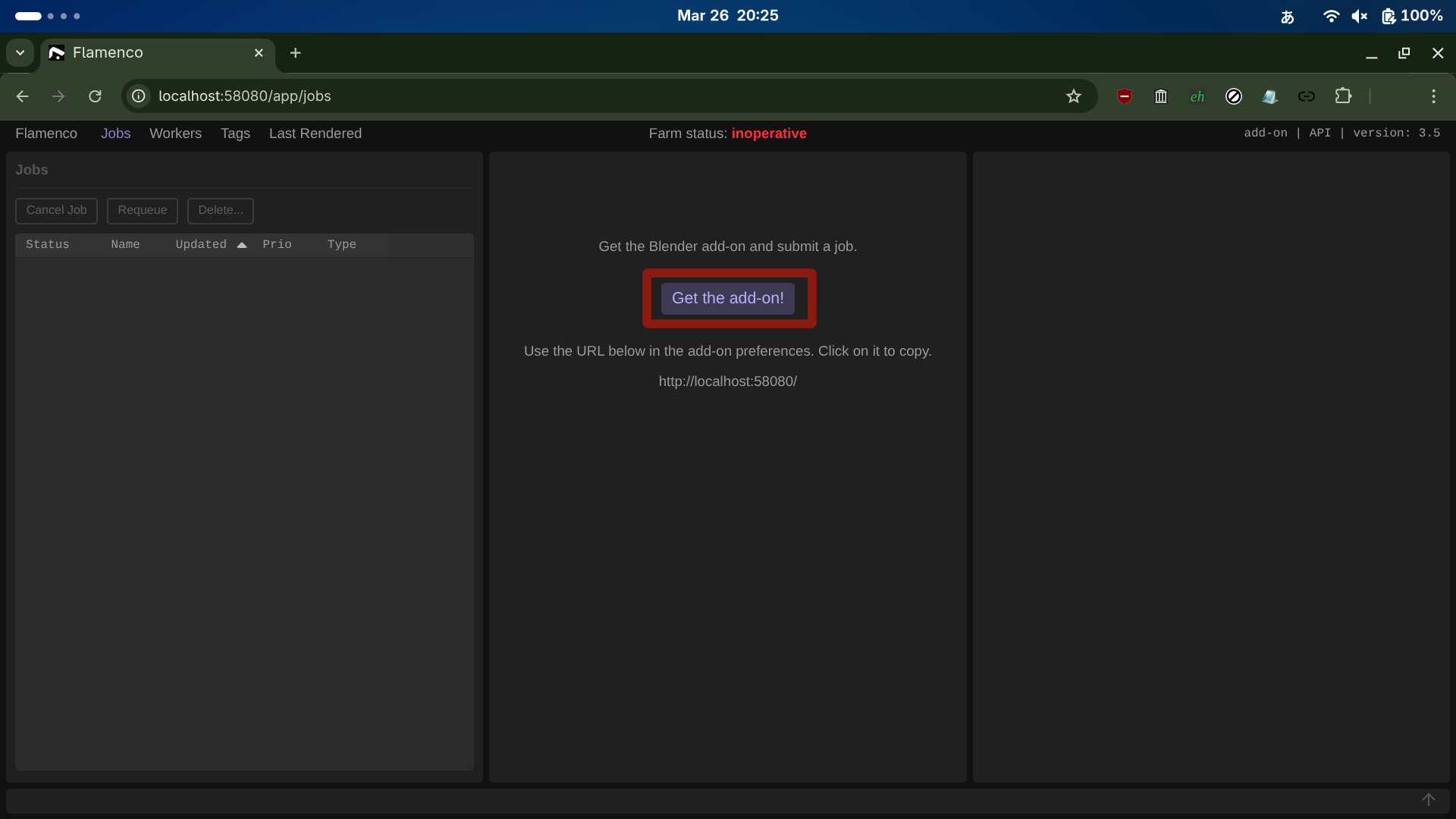The width and height of the screenshot is (1456, 819).
Task: Open the Last Rendered page
Action: click(315, 133)
